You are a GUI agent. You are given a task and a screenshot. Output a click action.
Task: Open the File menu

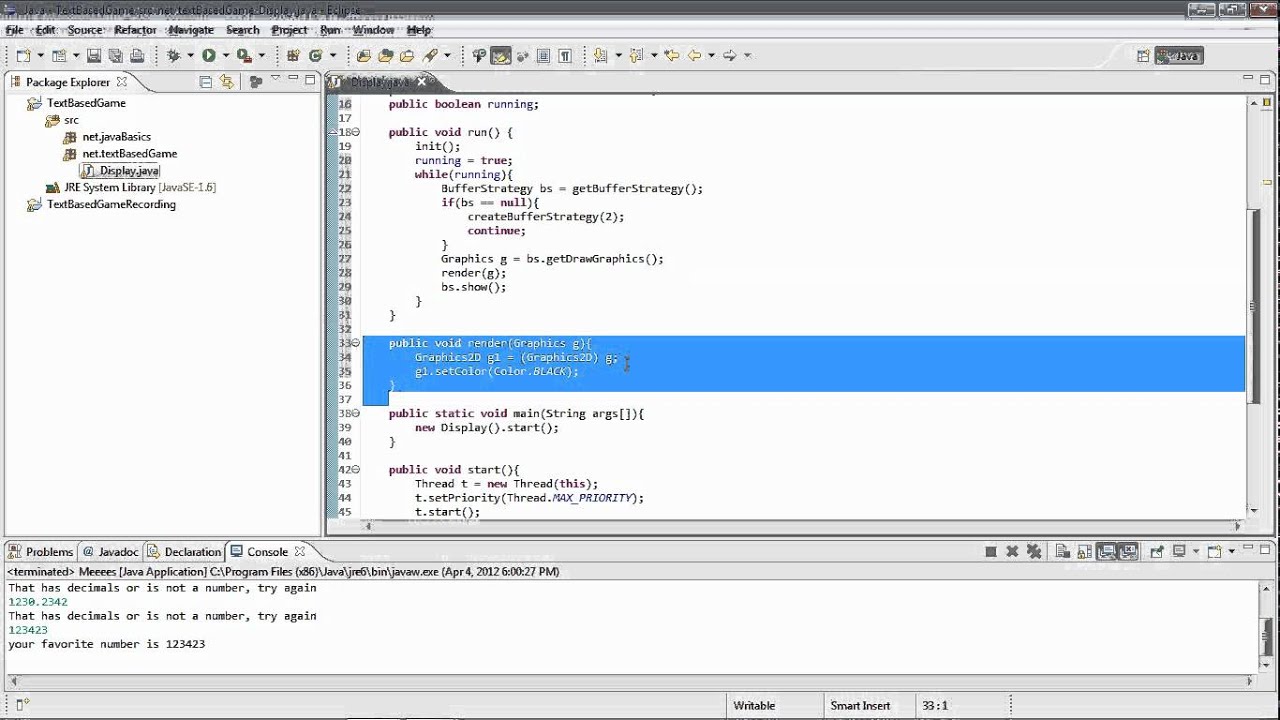(x=14, y=30)
